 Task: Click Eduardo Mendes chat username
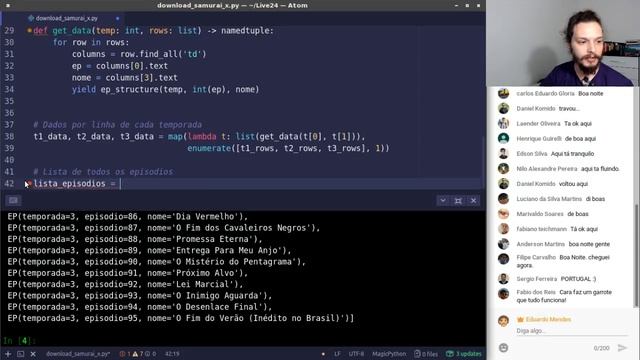pyautogui.click(x=548, y=319)
